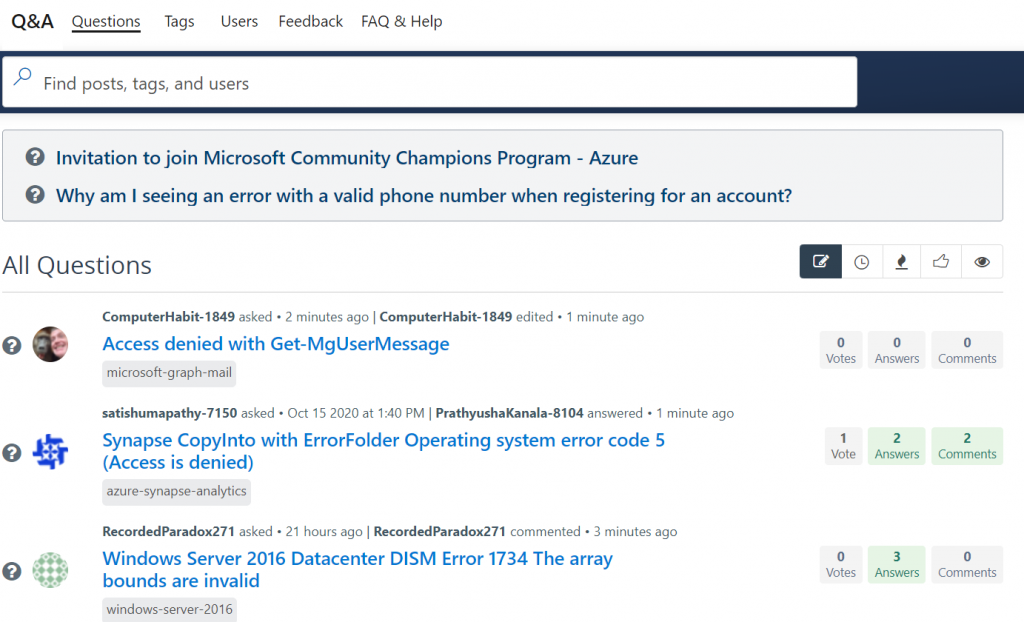Sort questions by clock icon
The width and height of the screenshot is (1024, 622).
point(861,262)
